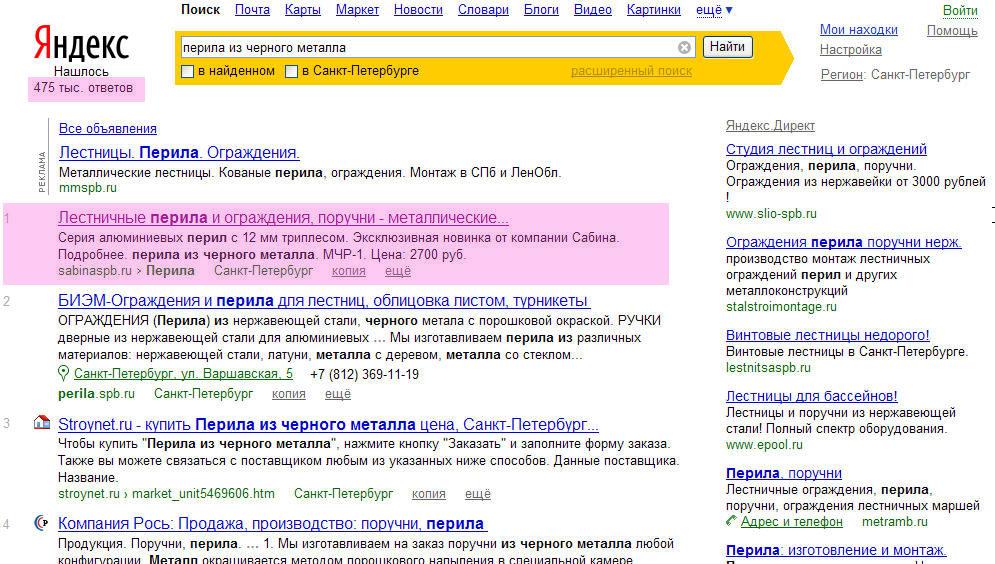Open cached копия of sabinaspb.ru result
This screenshot has height=564, width=995.
(x=349, y=271)
